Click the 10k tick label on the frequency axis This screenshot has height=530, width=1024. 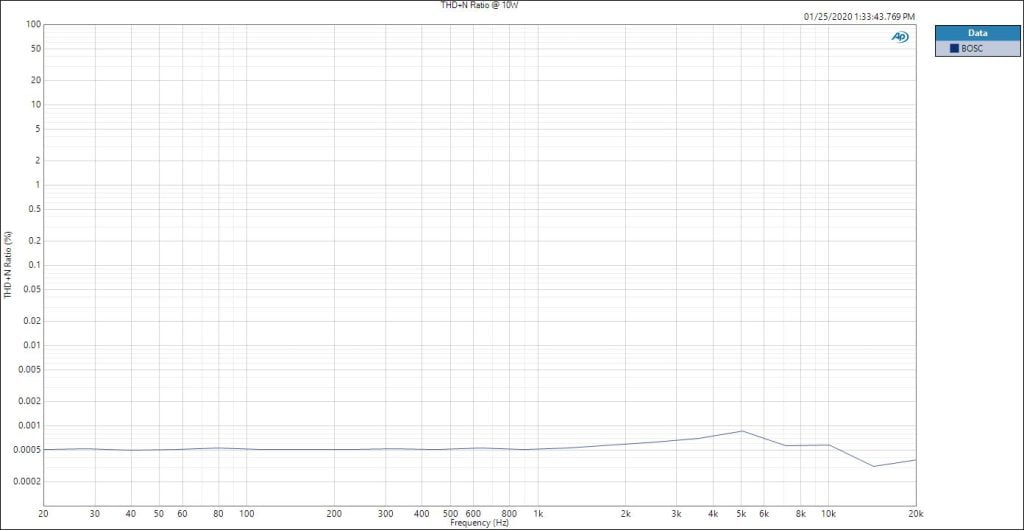[829, 513]
